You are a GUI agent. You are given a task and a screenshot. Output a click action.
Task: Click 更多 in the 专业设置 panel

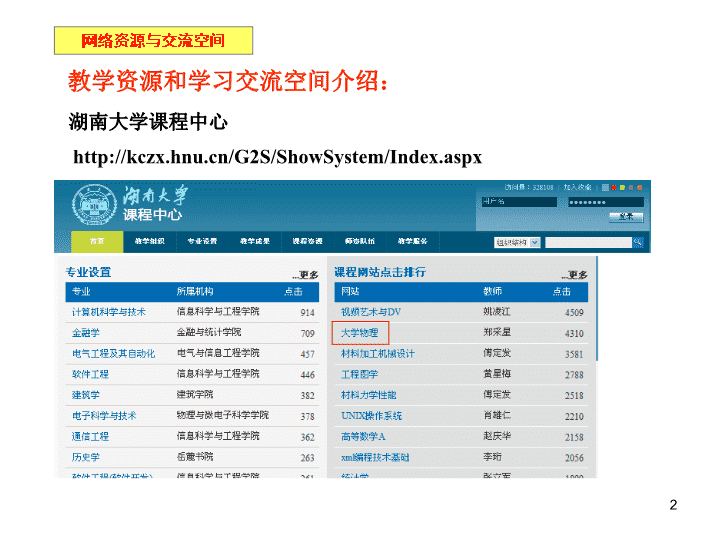(x=306, y=275)
